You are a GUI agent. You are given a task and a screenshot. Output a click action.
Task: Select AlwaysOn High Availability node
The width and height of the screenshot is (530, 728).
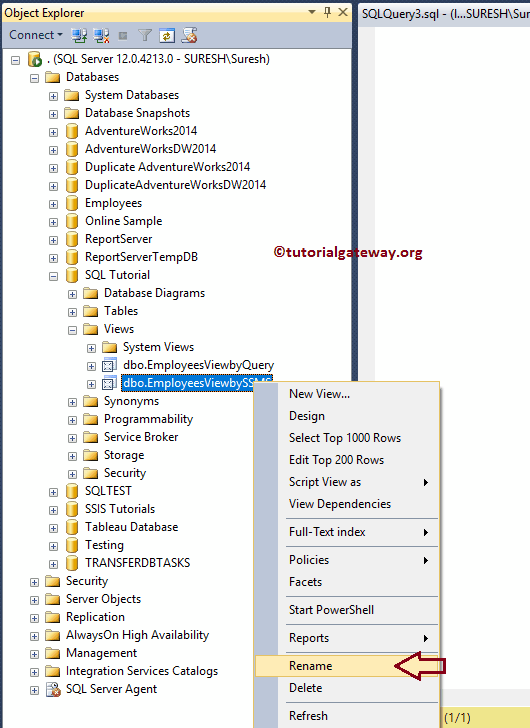137,635
